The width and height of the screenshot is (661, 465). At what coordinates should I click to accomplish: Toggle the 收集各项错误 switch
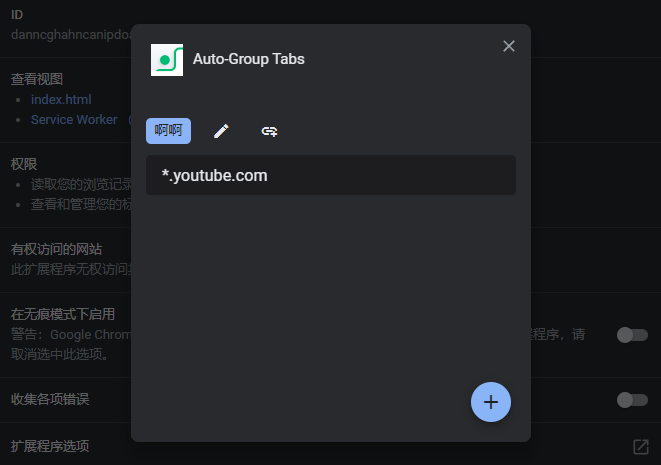point(632,400)
